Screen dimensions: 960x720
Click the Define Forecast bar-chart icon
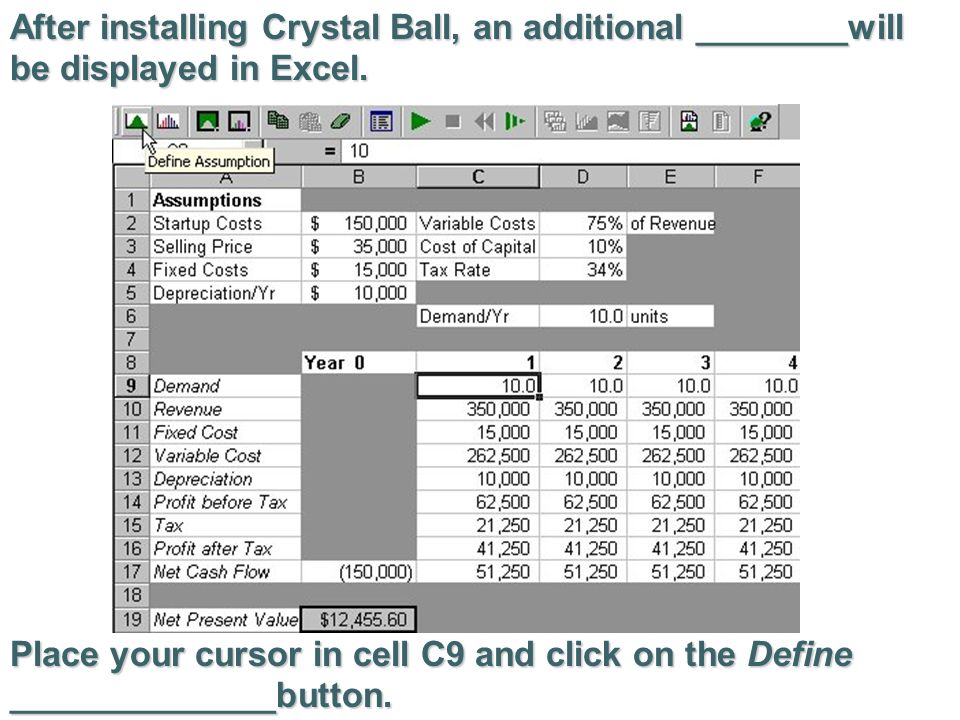pyautogui.click(x=167, y=121)
